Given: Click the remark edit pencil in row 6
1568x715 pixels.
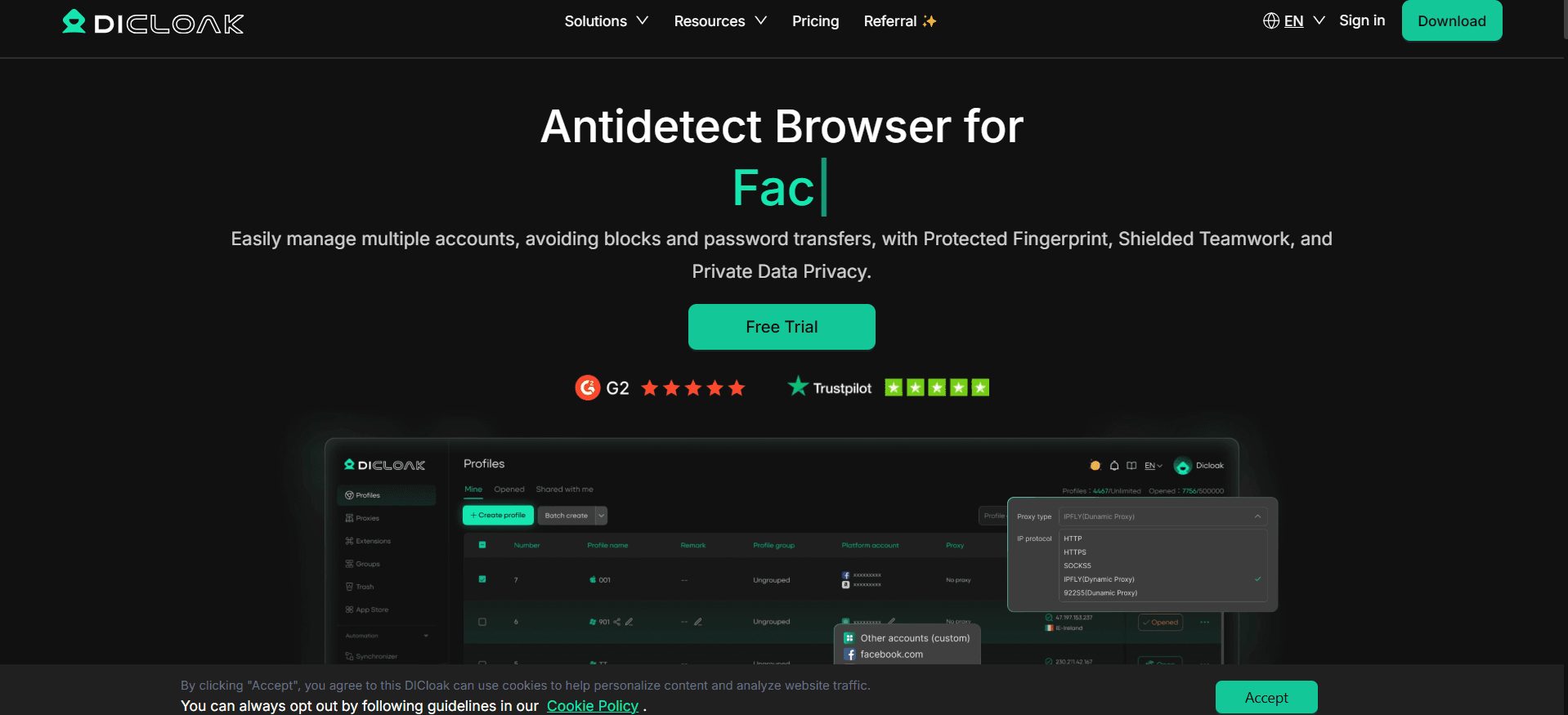Looking at the screenshot, I should [697, 622].
